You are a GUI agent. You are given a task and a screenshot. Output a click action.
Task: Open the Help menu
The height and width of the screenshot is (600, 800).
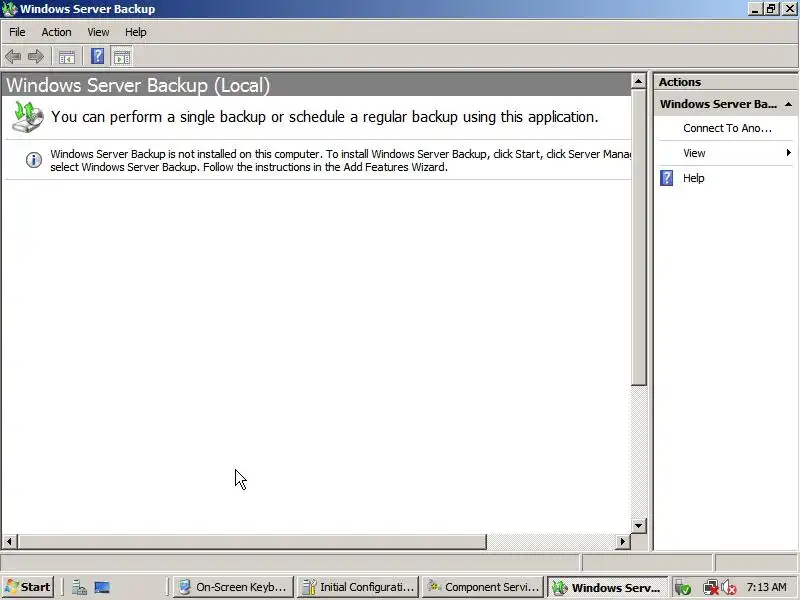(136, 32)
